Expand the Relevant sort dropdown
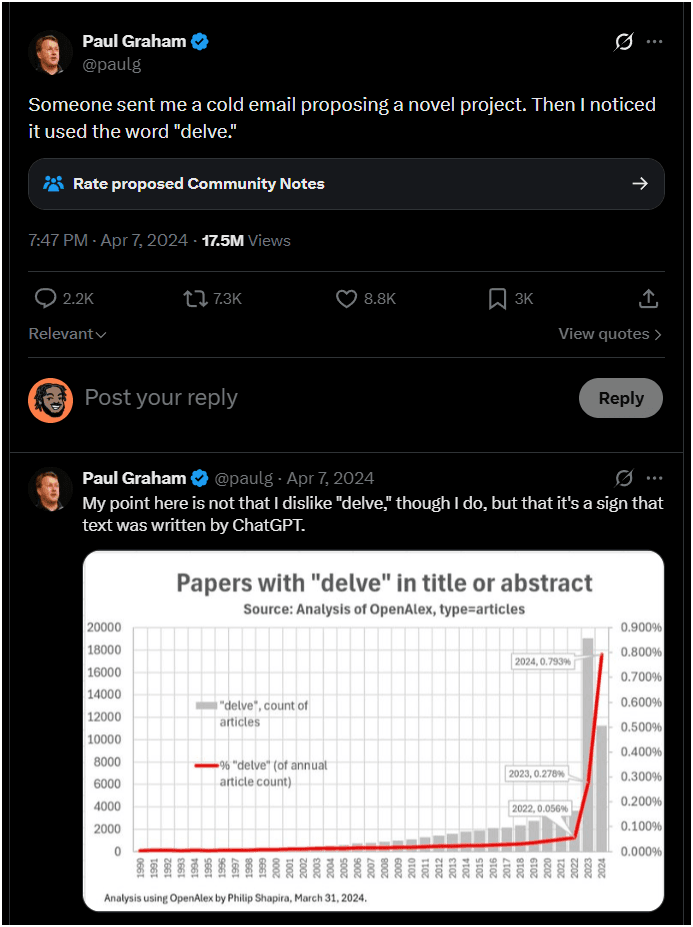This screenshot has height=927, width=693. [67, 334]
